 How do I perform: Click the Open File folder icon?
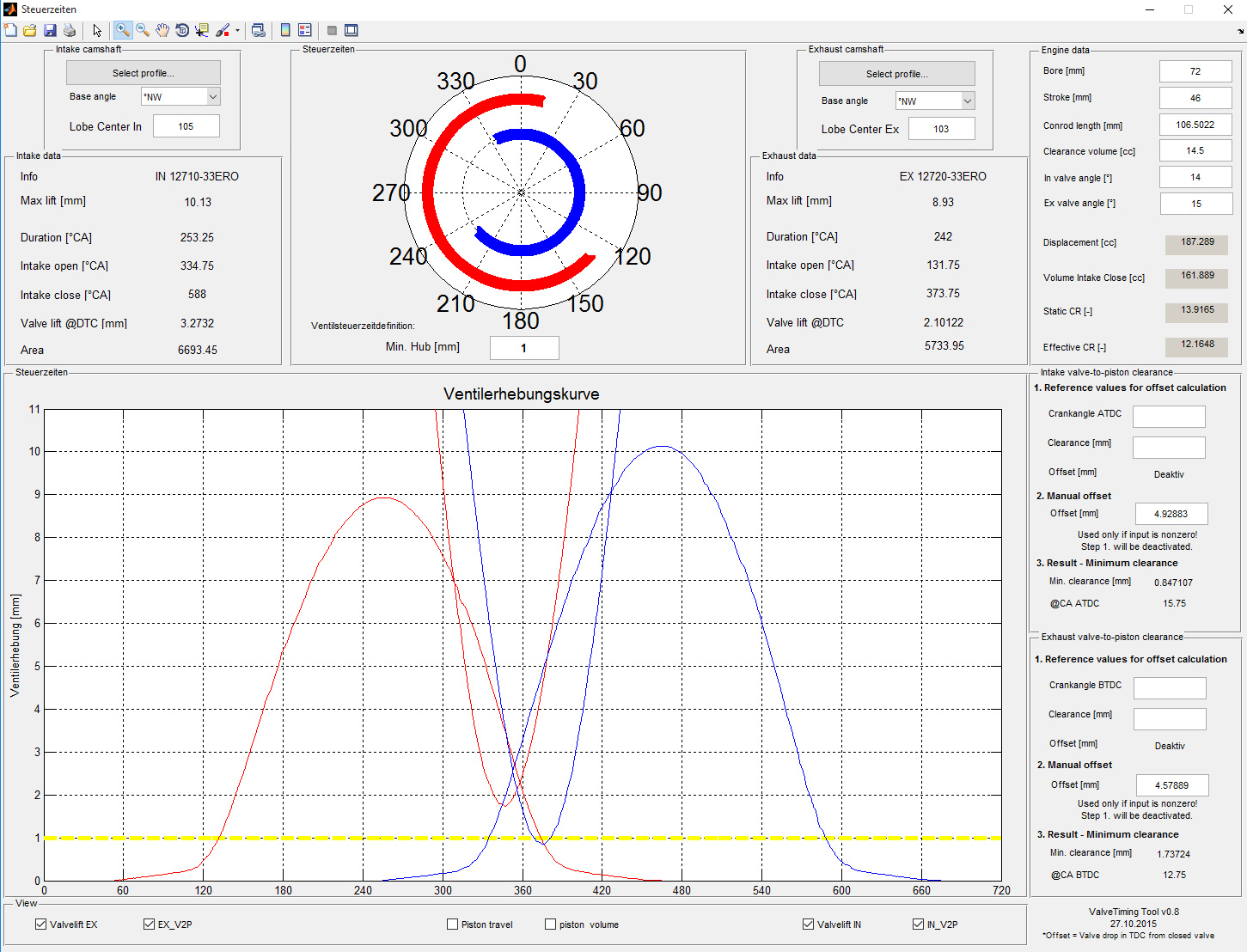pyautogui.click(x=30, y=30)
